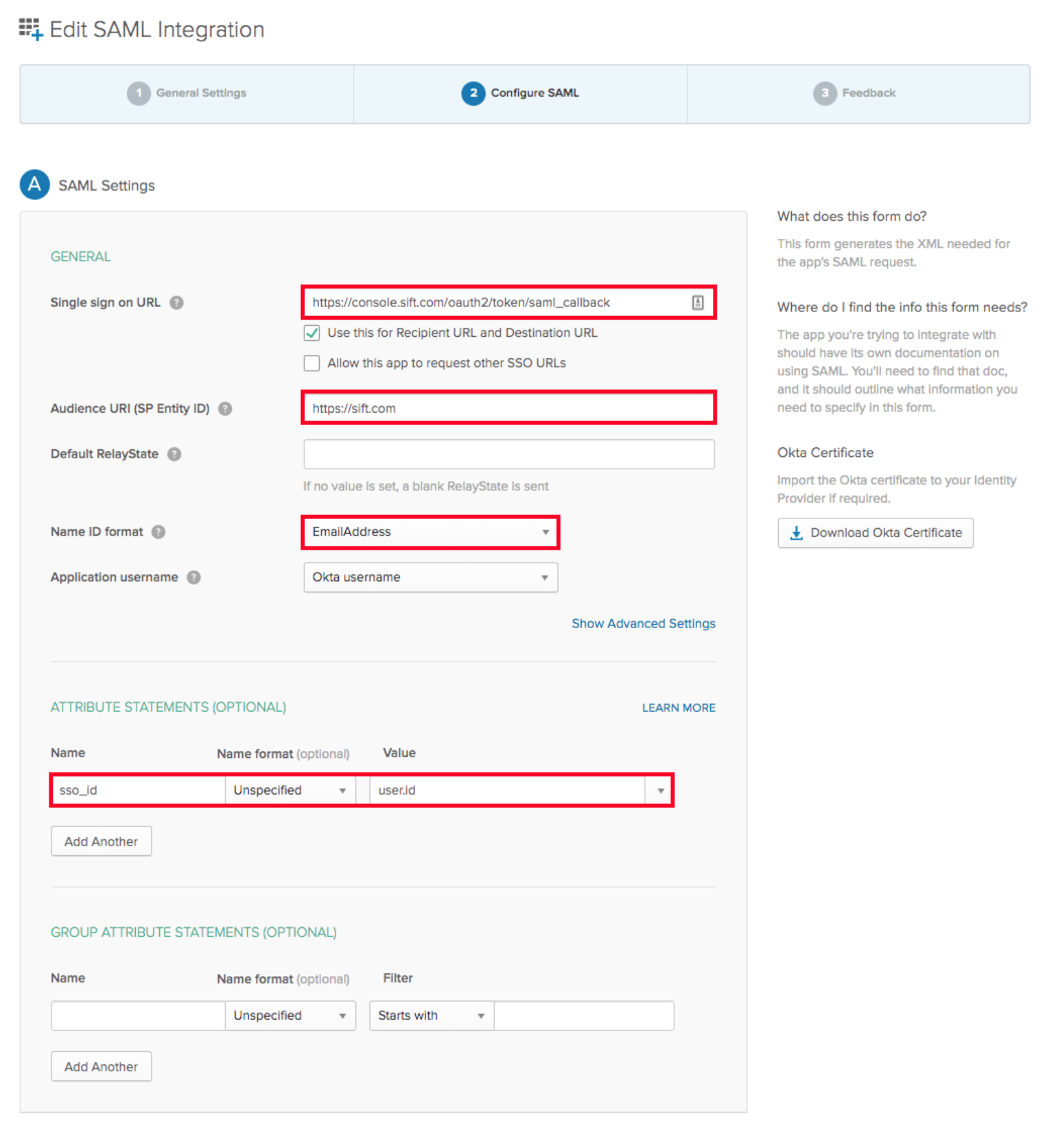Click the help icon next to Default RelayState
The image size is (1064, 1136).
174,454
